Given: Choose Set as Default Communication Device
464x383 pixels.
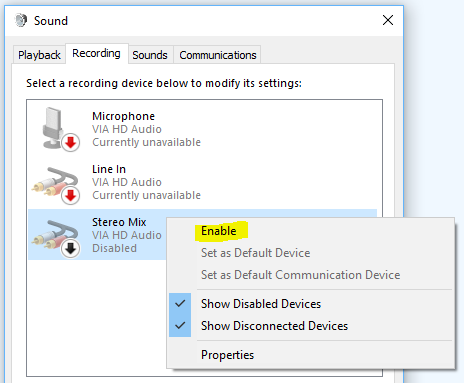Looking at the screenshot, I should (312, 275).
